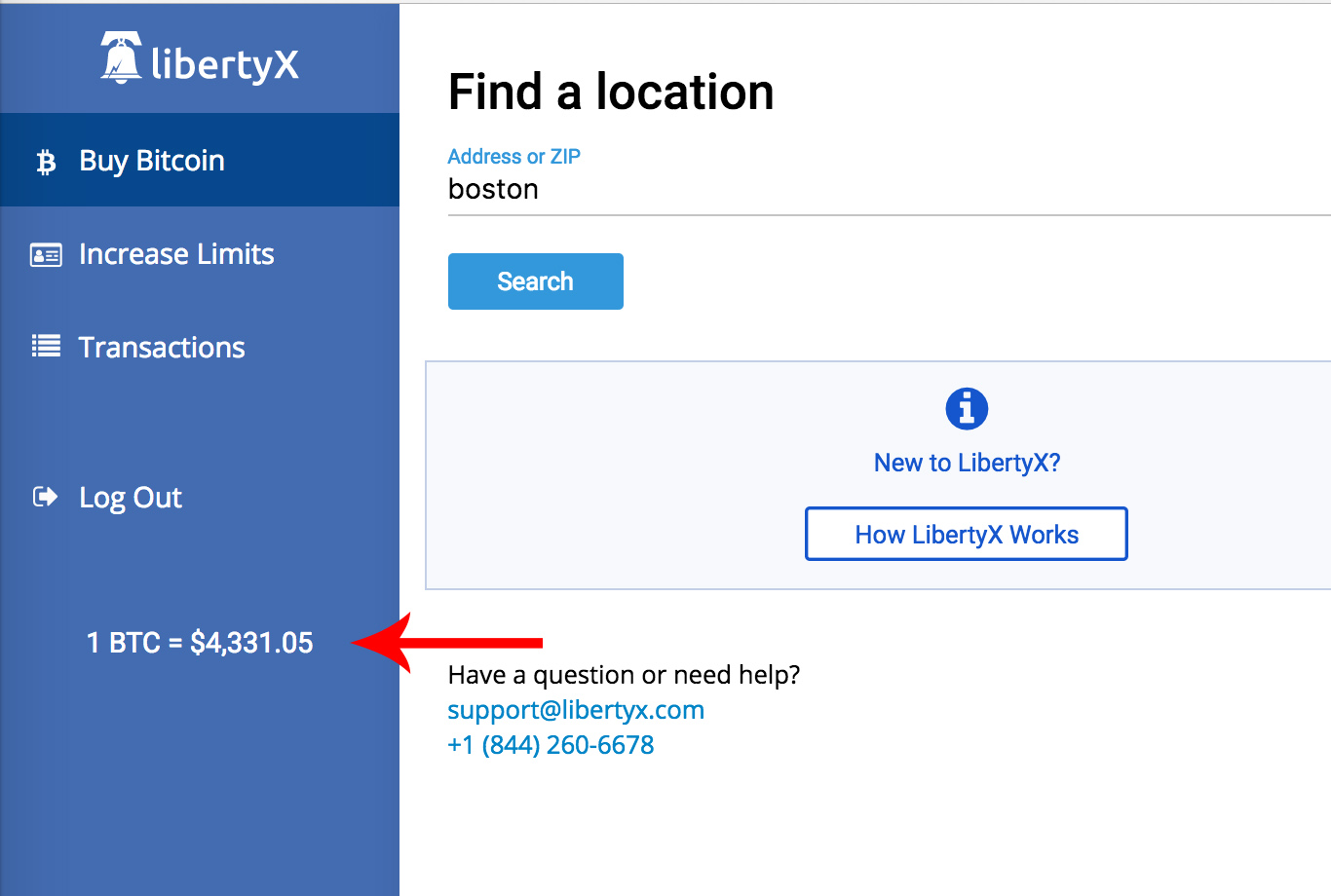Open the Transactions section label
Screen dimensions: 1331x896
pyautogui.click(x=162, y=348)
